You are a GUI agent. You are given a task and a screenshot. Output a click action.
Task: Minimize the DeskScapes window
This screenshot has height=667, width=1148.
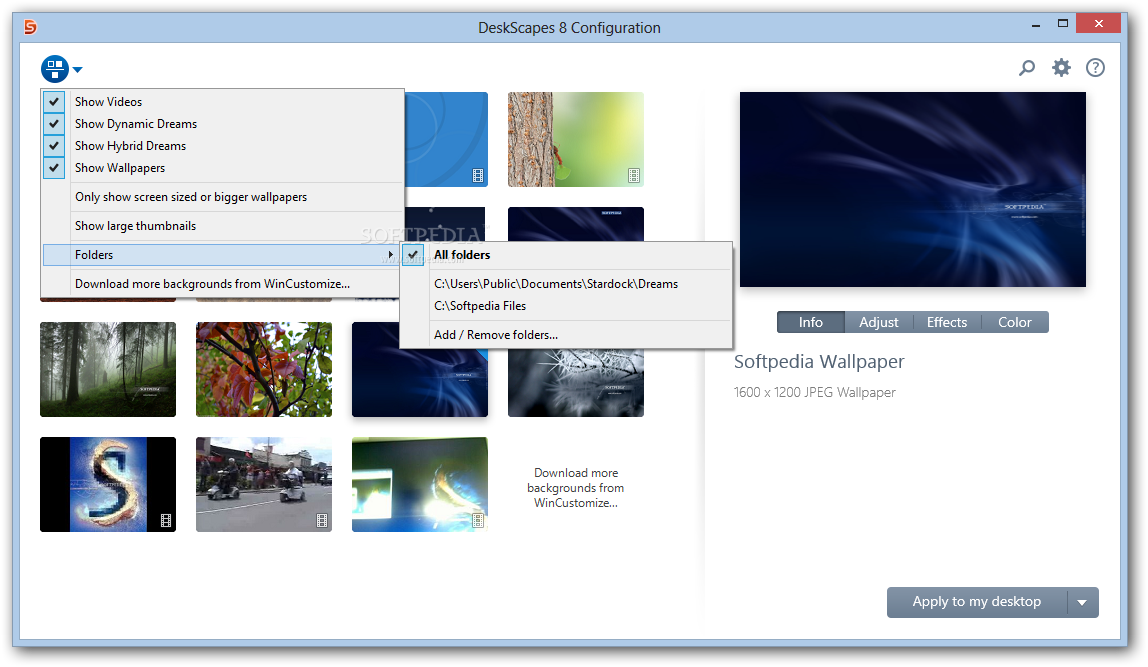click(1036, 25)
